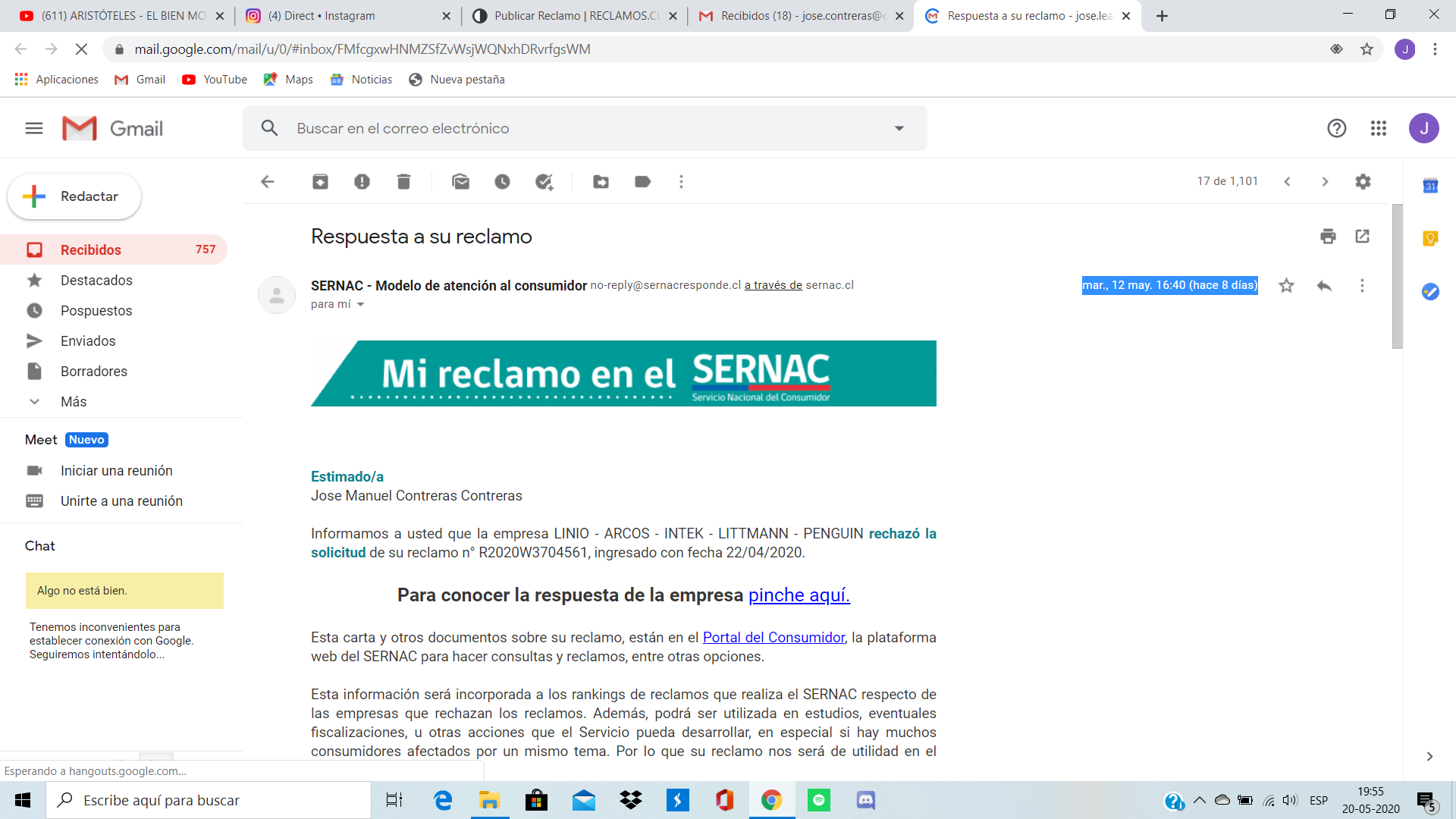This screenshot has height=819, width=1456.
Task: Click Redactar compose button
Action: (74, 196)
